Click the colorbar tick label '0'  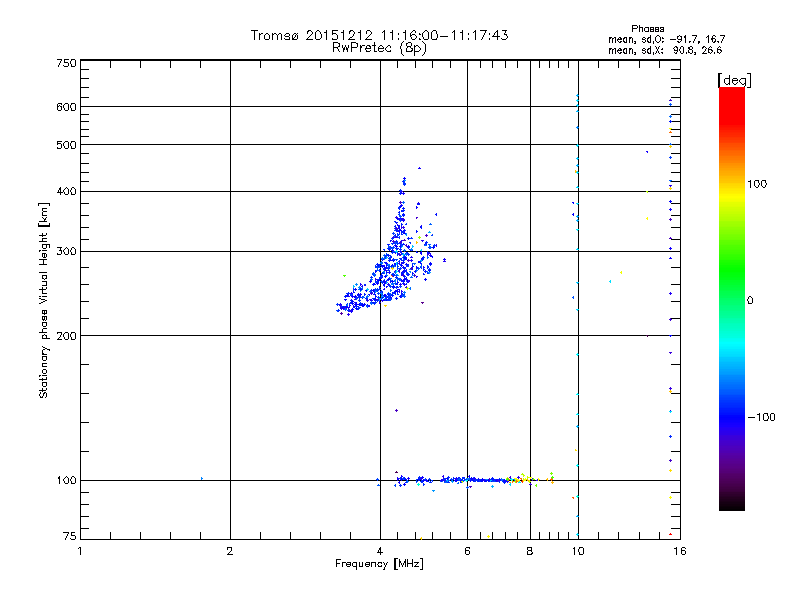coord(750,300)
